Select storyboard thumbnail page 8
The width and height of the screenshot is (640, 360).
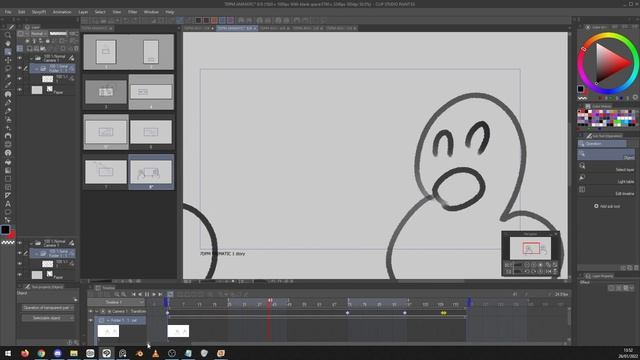(x=151, y=172)
